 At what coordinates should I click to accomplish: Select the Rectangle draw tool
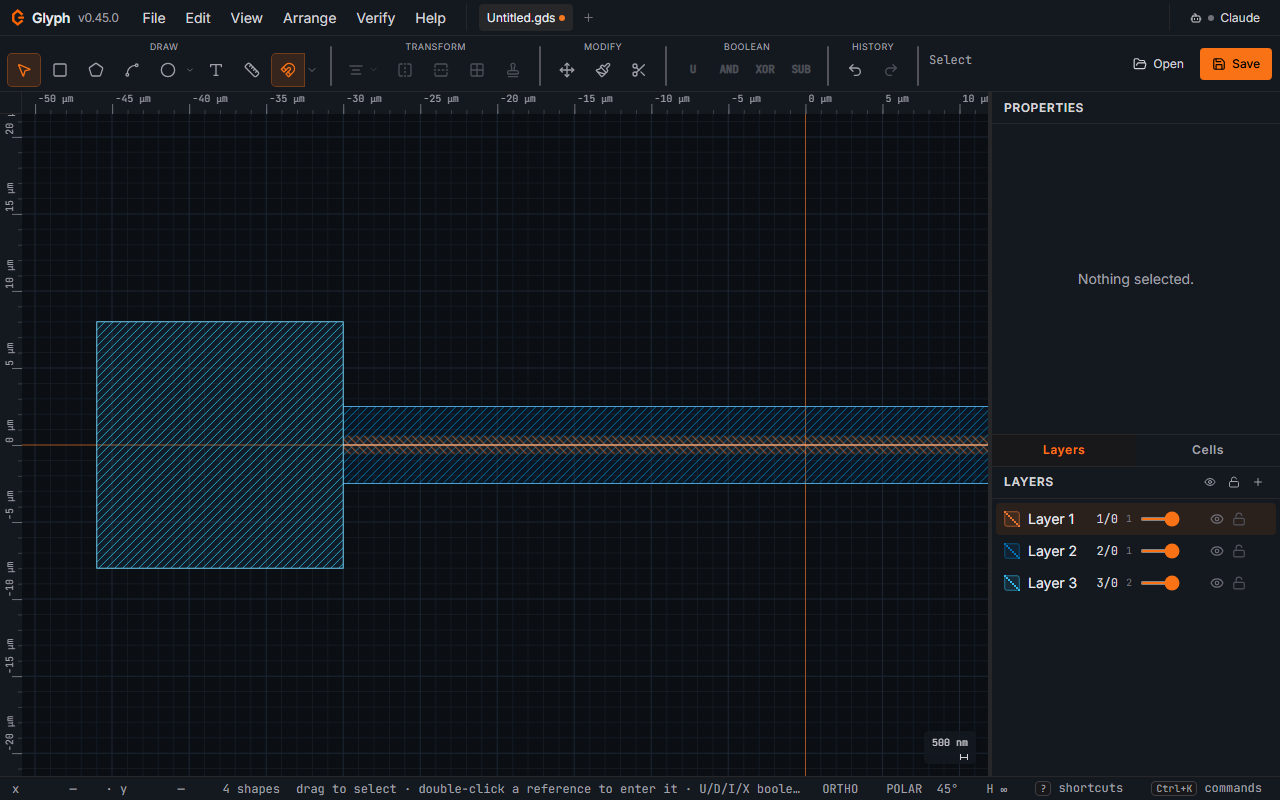pyautogui.click(x=60, y=70)
